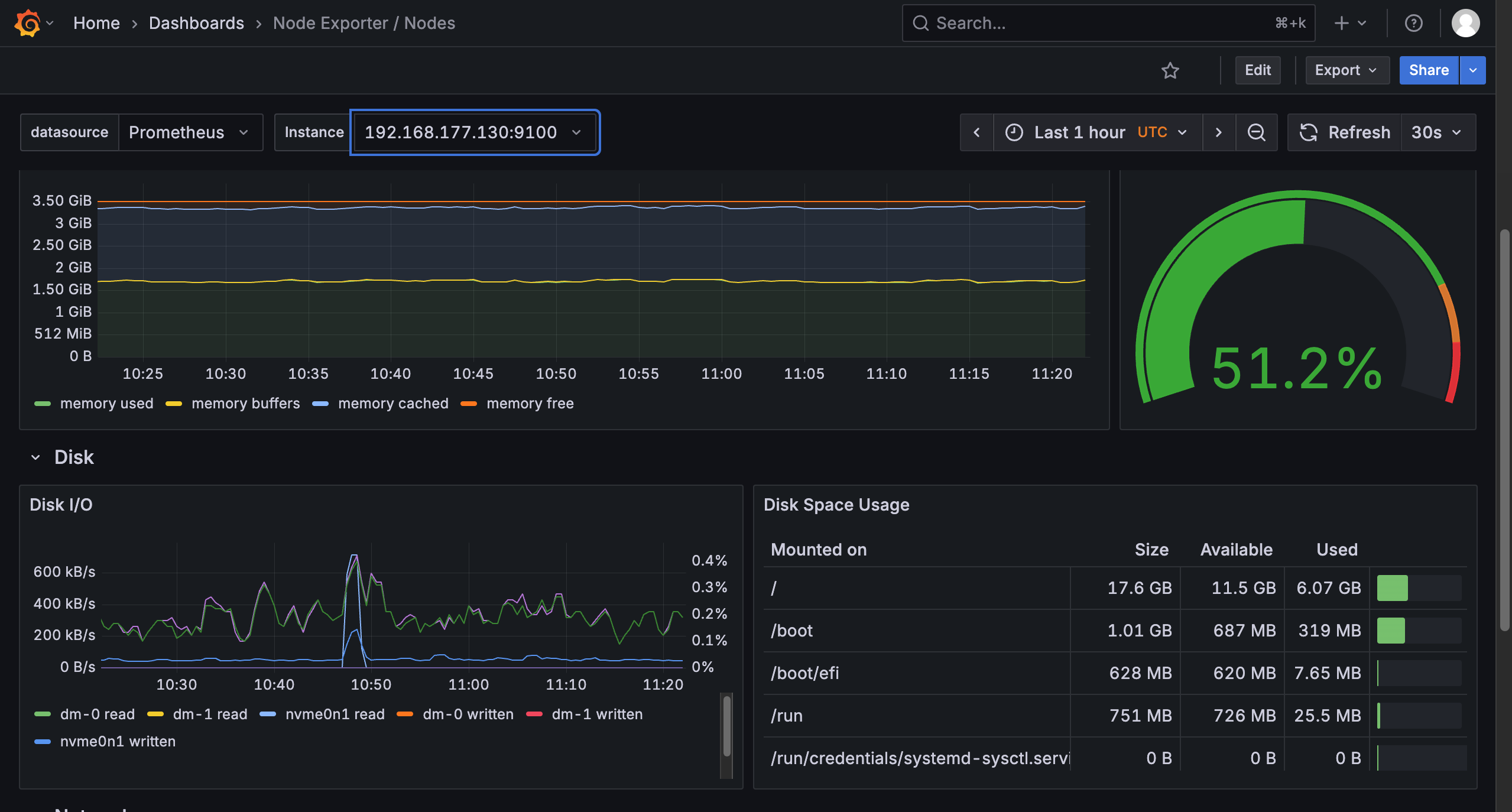Go to Home breadcrumb

96,23
